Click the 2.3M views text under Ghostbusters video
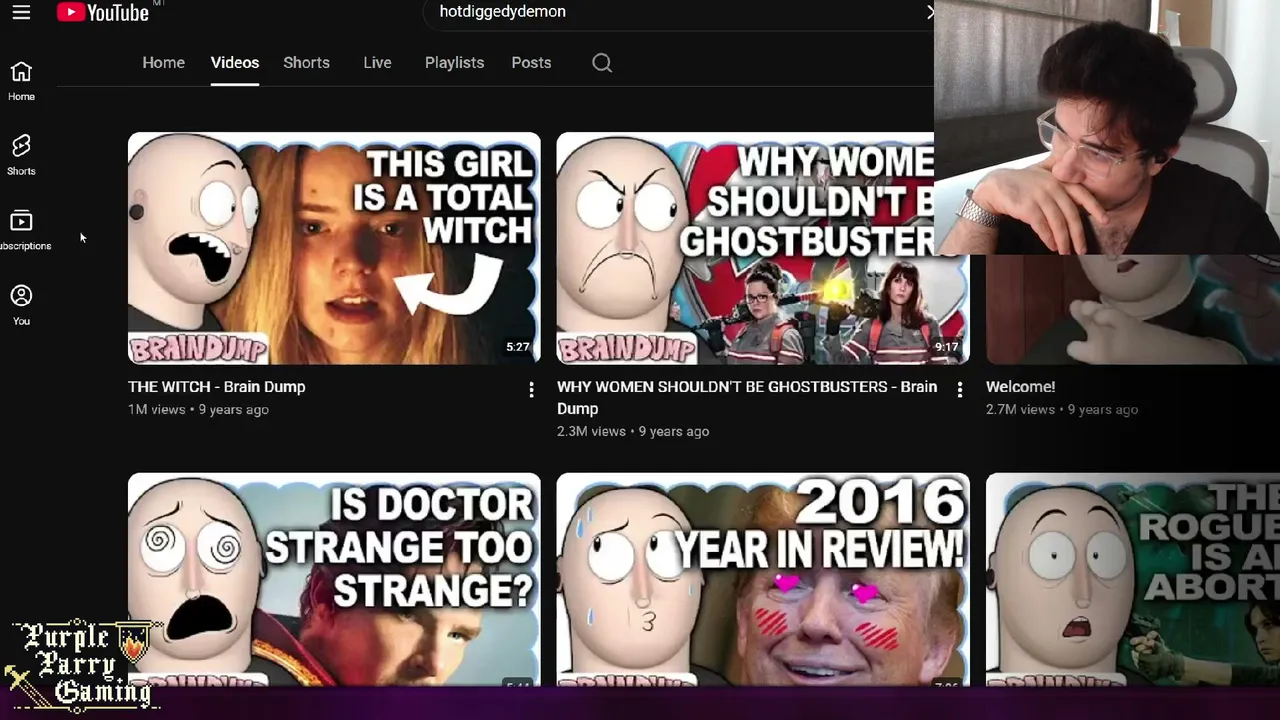This screenshot has height=720, width=1280. pos(591,431)
